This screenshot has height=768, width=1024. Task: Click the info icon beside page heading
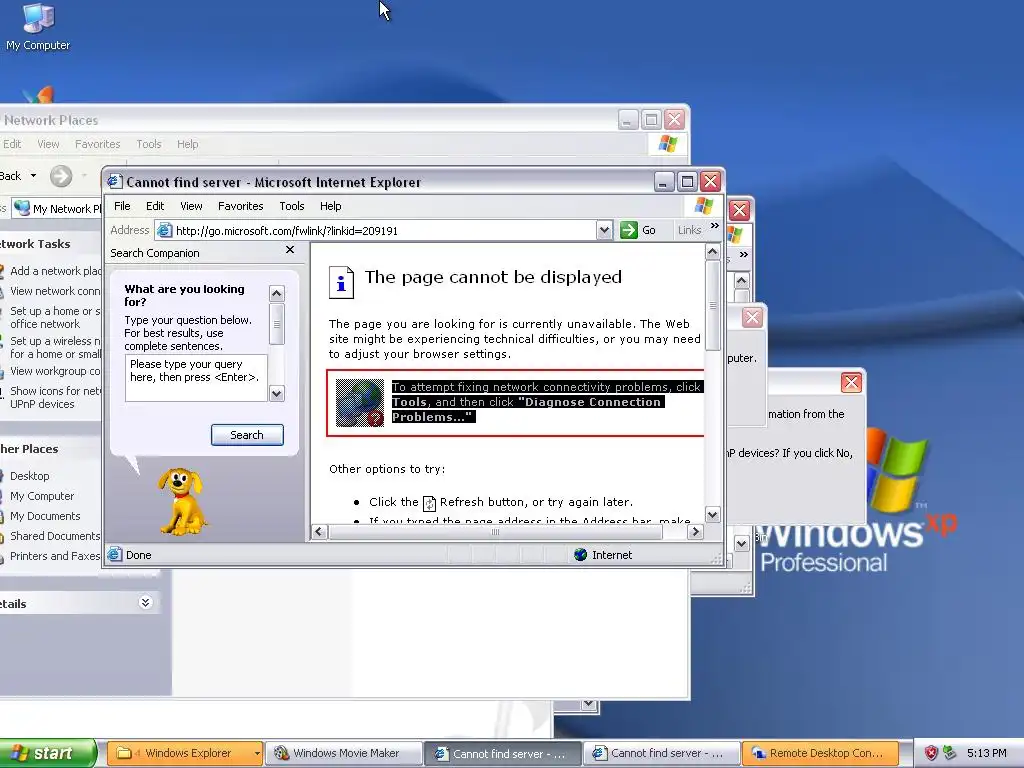pyautogui.click(x=341, y=283)
